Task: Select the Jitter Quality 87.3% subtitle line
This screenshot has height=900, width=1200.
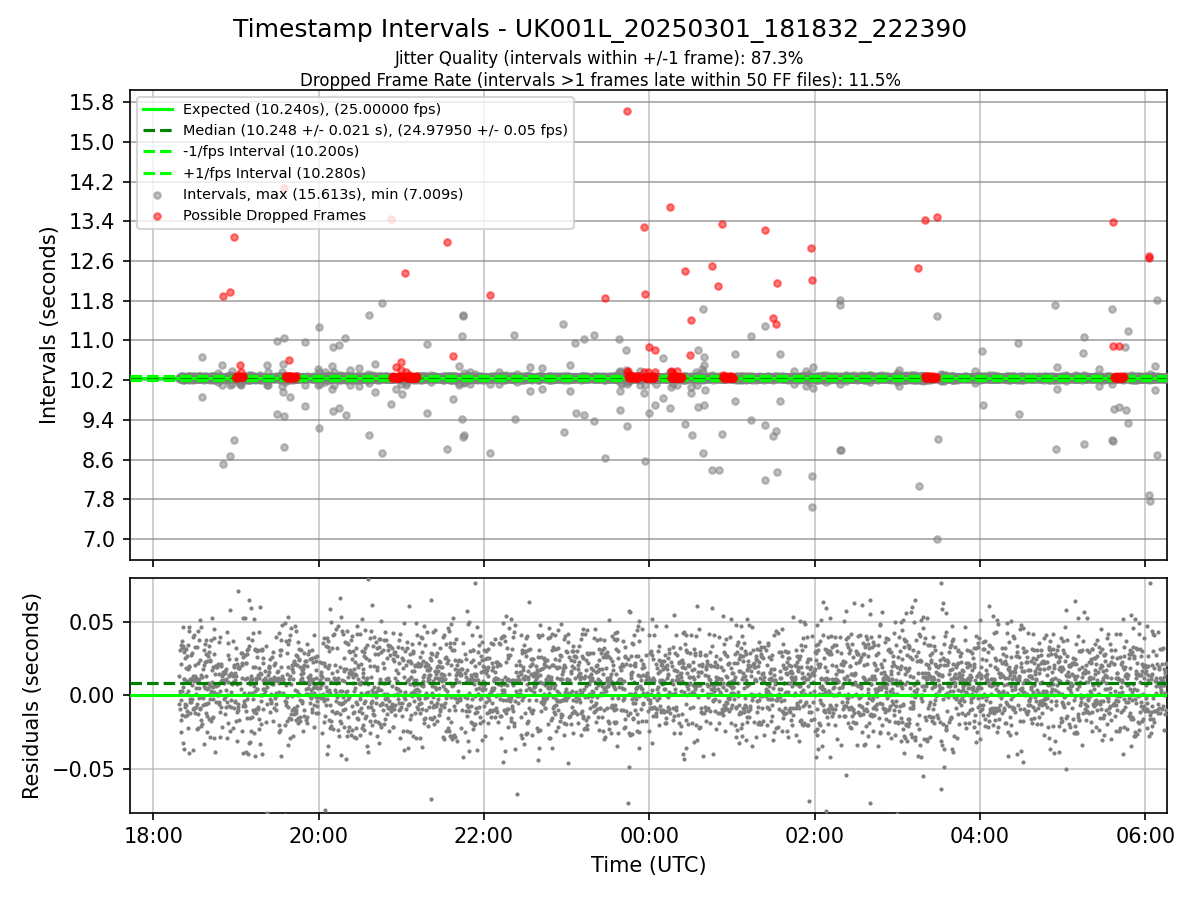Action: pos(599,58)
